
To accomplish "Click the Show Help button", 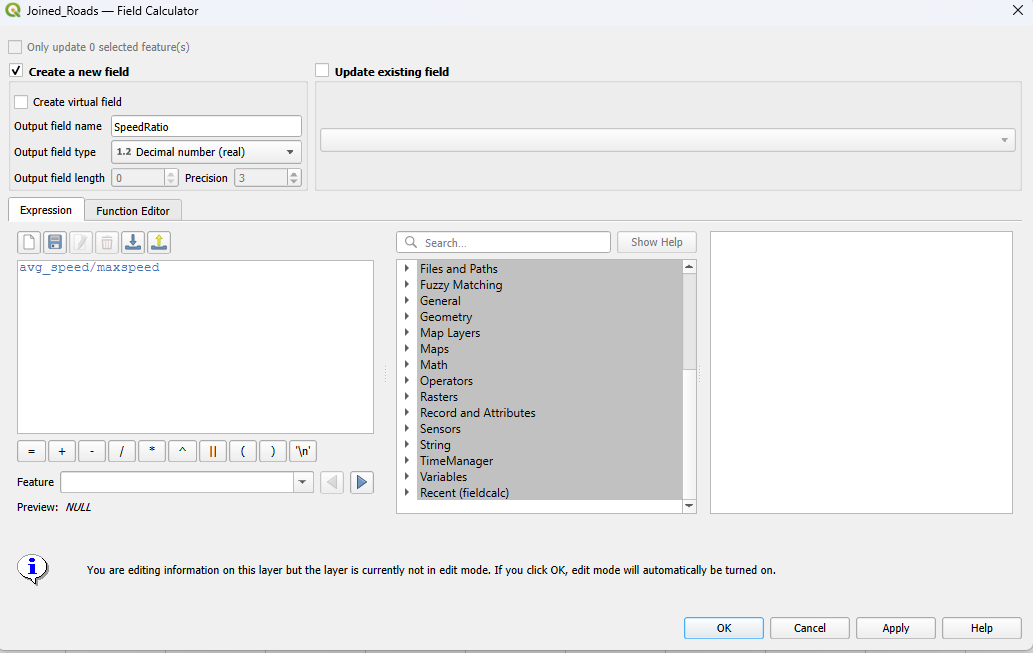I will coord(656,242).
